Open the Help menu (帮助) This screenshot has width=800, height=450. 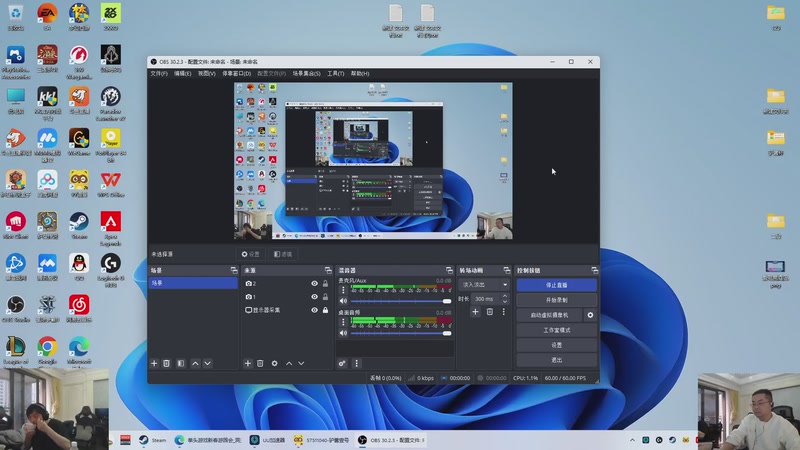tap(360, 73)
